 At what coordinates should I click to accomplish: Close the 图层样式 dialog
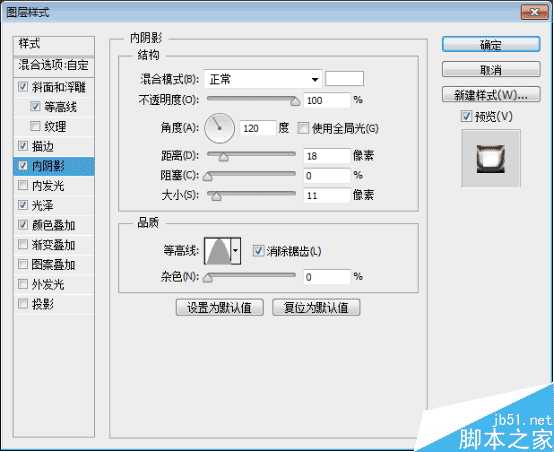pos(534,12)
